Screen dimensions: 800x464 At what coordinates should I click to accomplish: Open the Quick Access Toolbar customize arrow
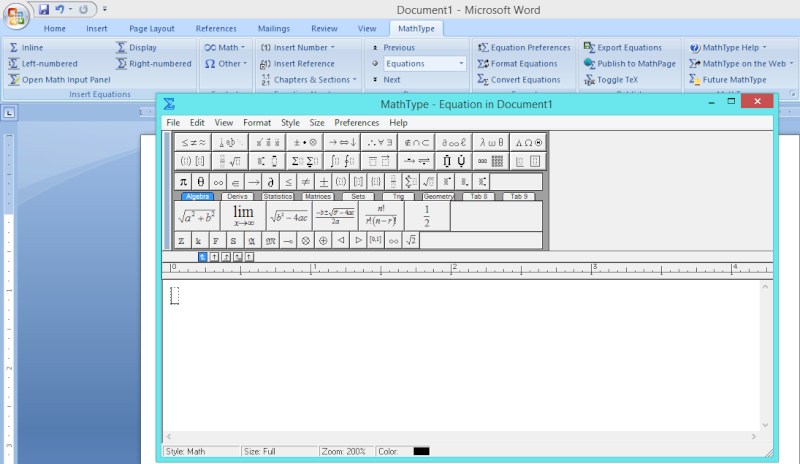105,9
